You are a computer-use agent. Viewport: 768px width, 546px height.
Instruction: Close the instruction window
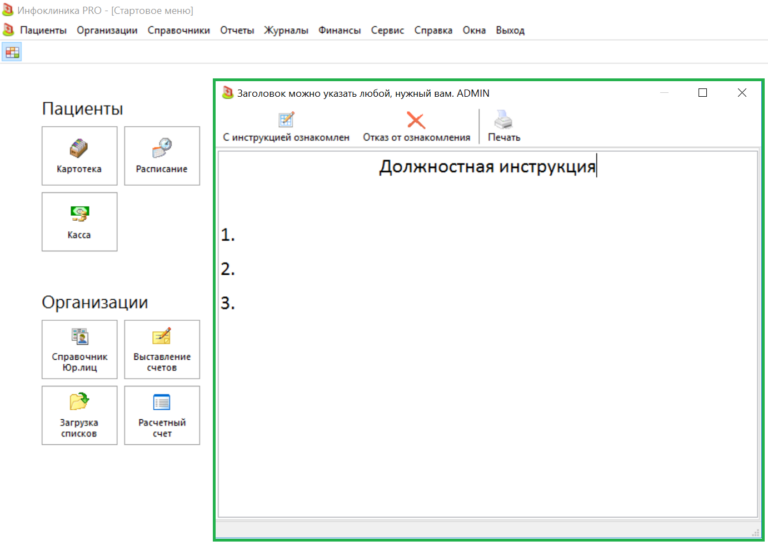(742, 93)
